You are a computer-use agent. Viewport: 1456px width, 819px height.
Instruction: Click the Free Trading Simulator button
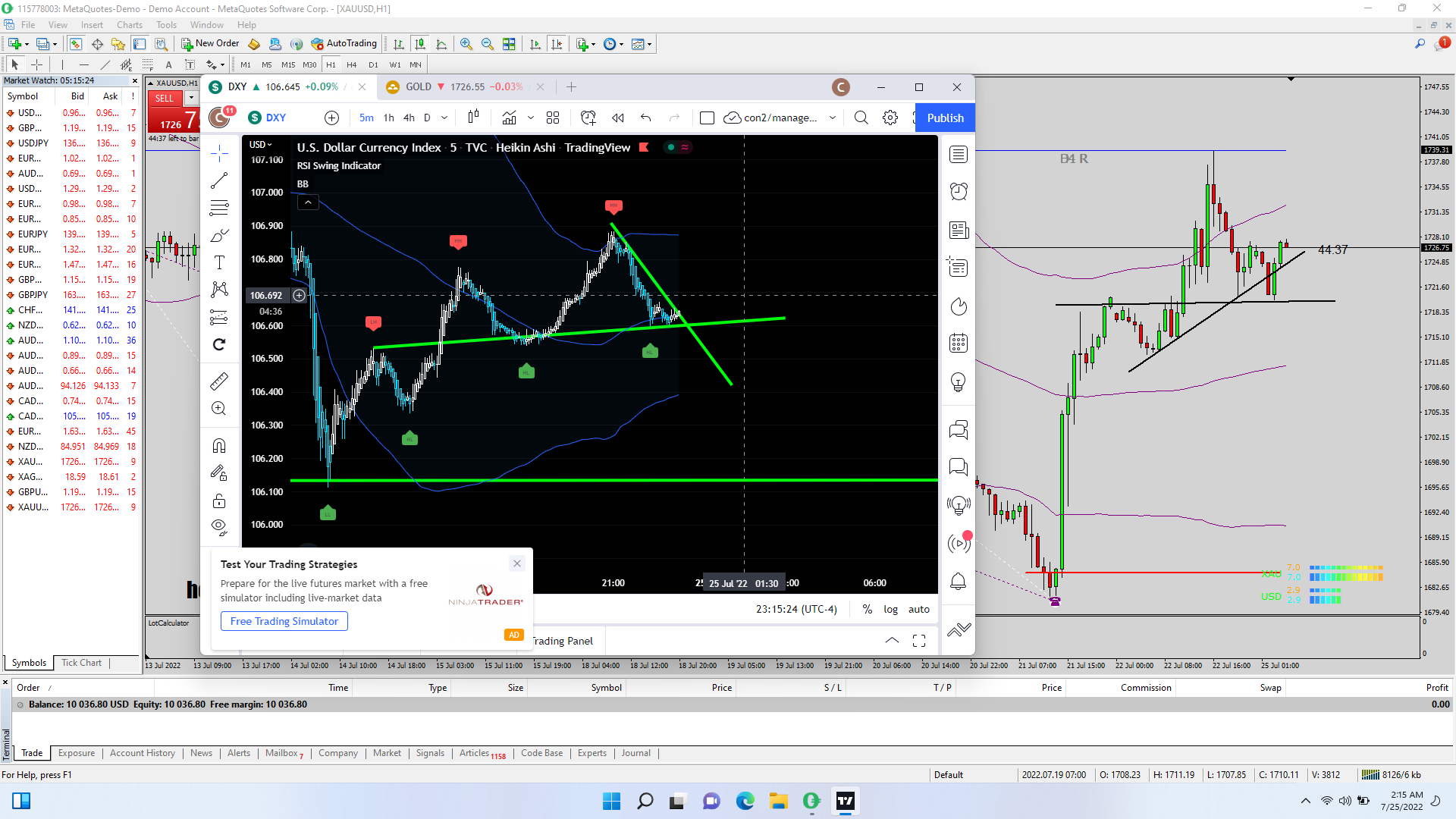point(284,621)
